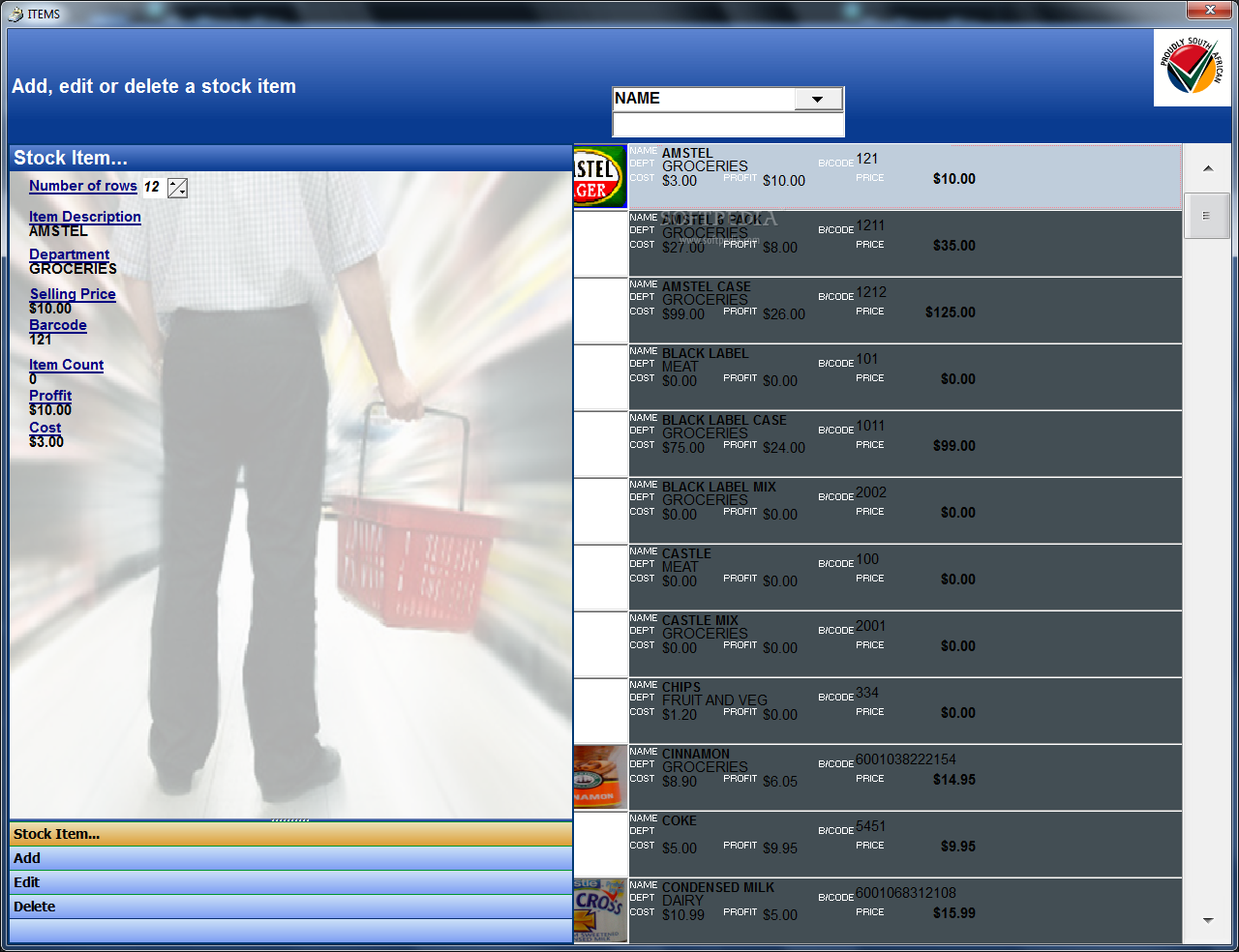
Task: Select the CONDENSED MILK item name
Action: (x=718, y=888)
